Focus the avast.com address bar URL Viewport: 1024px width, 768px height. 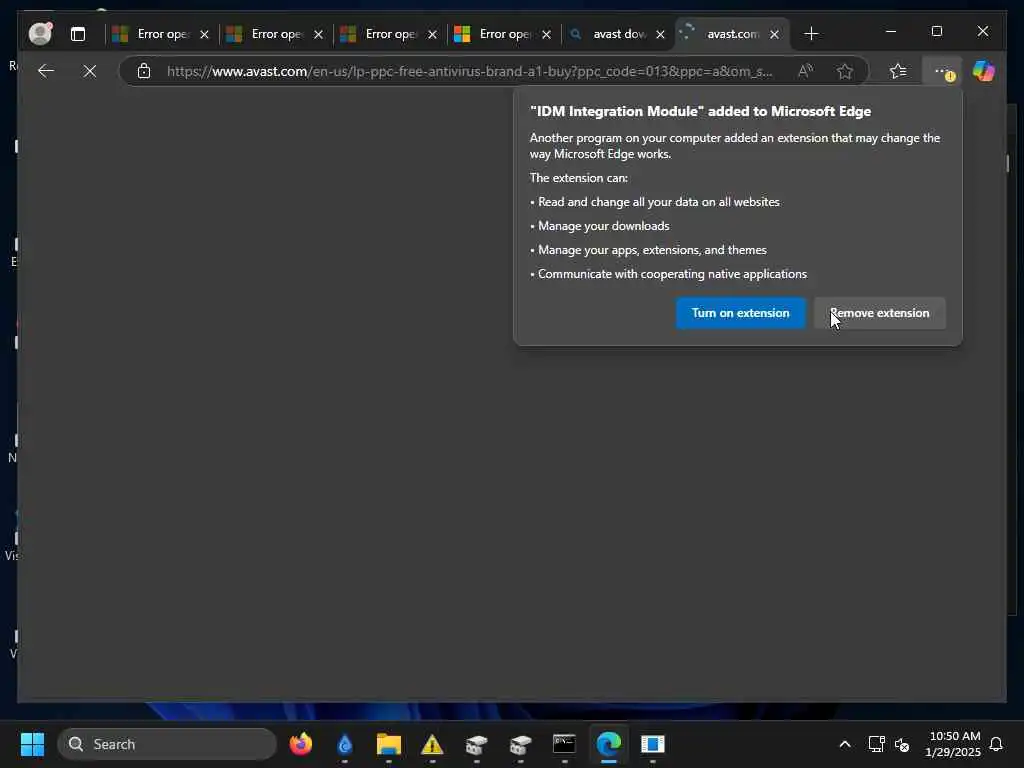point(469,71)
